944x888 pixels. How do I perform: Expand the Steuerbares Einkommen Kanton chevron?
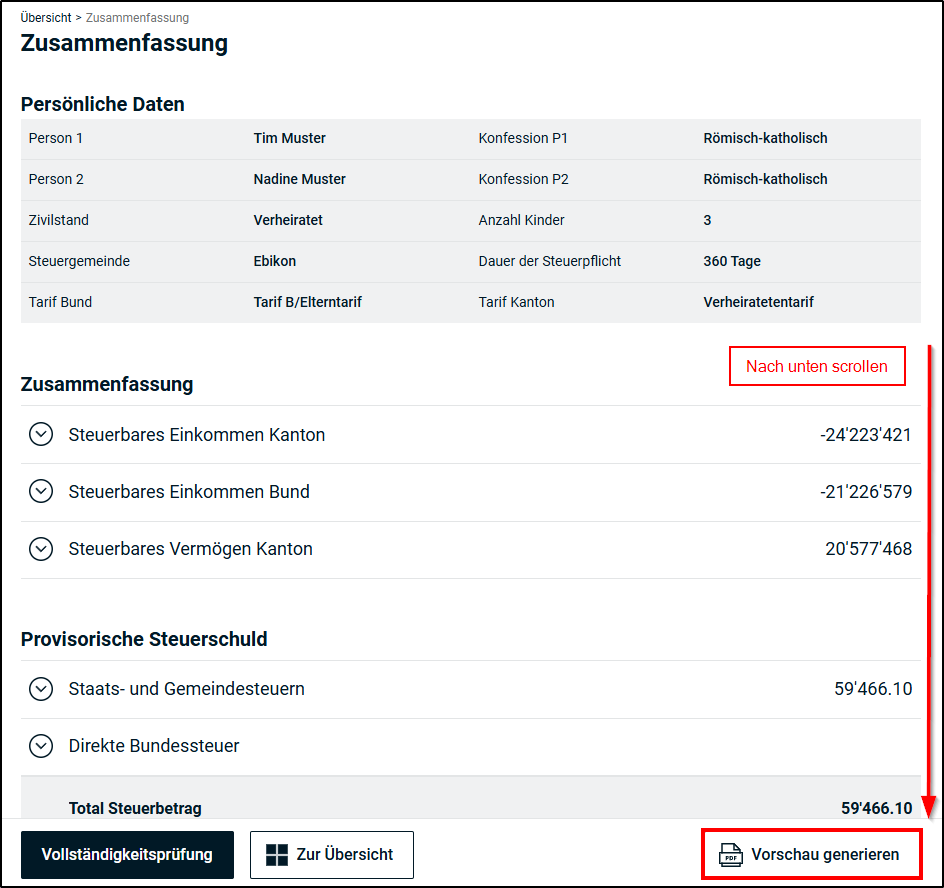coord(41,434)
